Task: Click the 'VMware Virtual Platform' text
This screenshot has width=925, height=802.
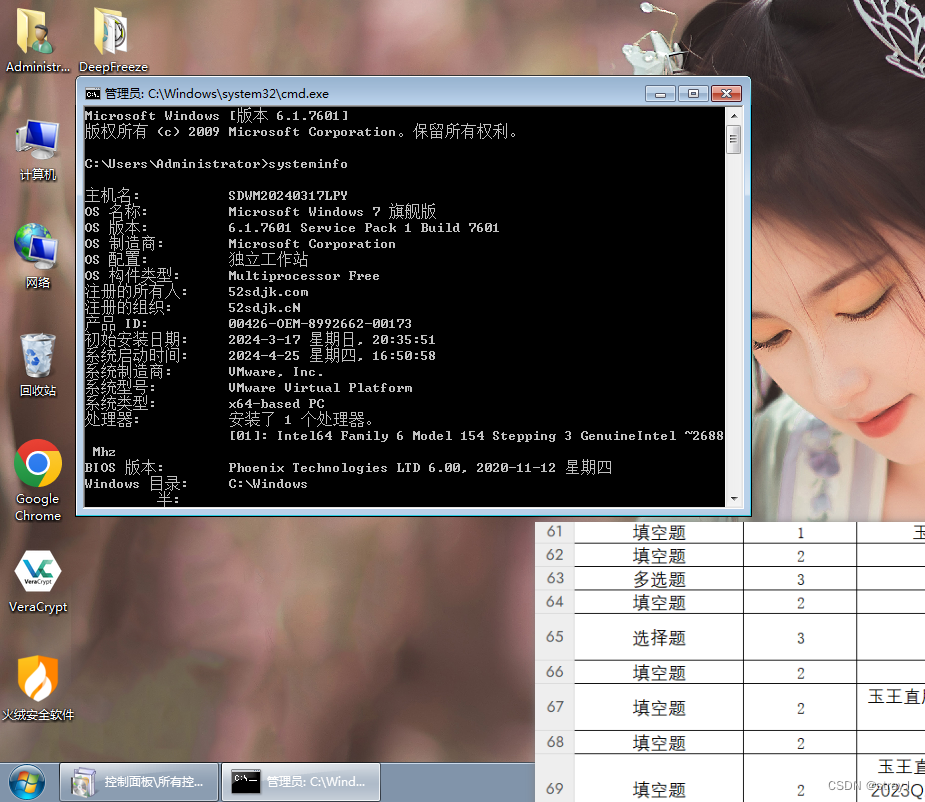Action: [x=320, y=388]
